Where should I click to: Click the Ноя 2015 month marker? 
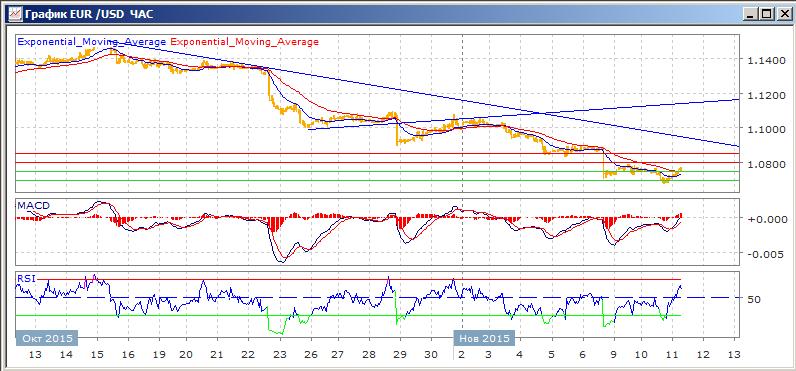[x=484, y=338]
